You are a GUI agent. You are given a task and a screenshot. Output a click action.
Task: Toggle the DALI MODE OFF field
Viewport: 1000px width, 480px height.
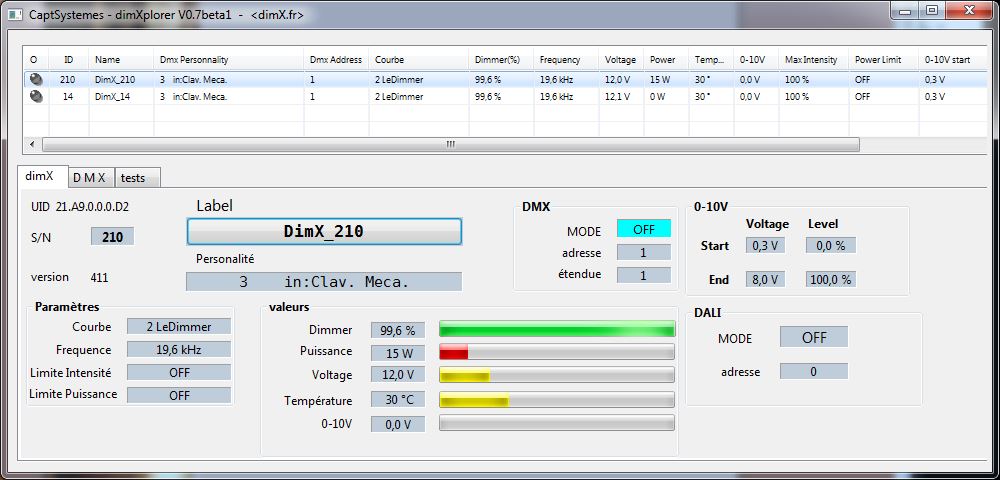(813, 338)
